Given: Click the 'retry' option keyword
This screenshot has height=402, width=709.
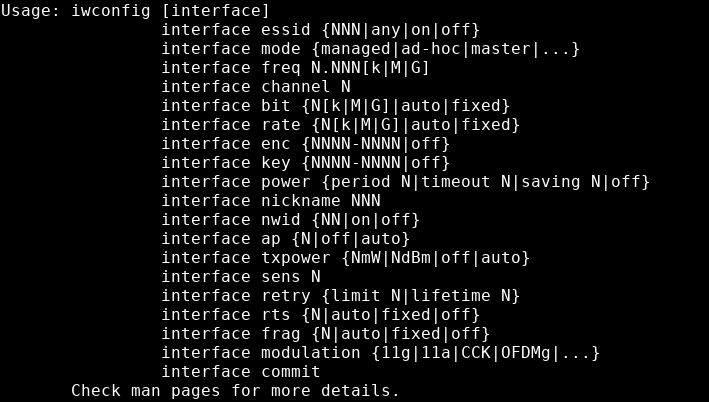Looking at the screenshot, I should pos(285,296).
